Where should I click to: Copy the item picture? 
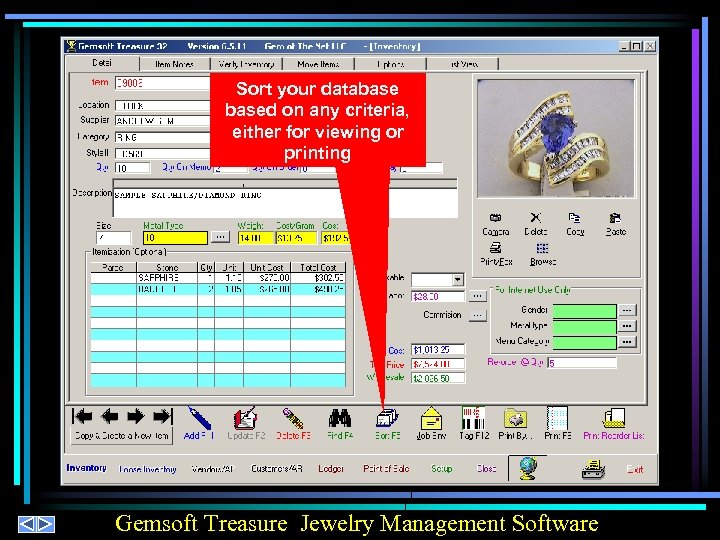575,224
